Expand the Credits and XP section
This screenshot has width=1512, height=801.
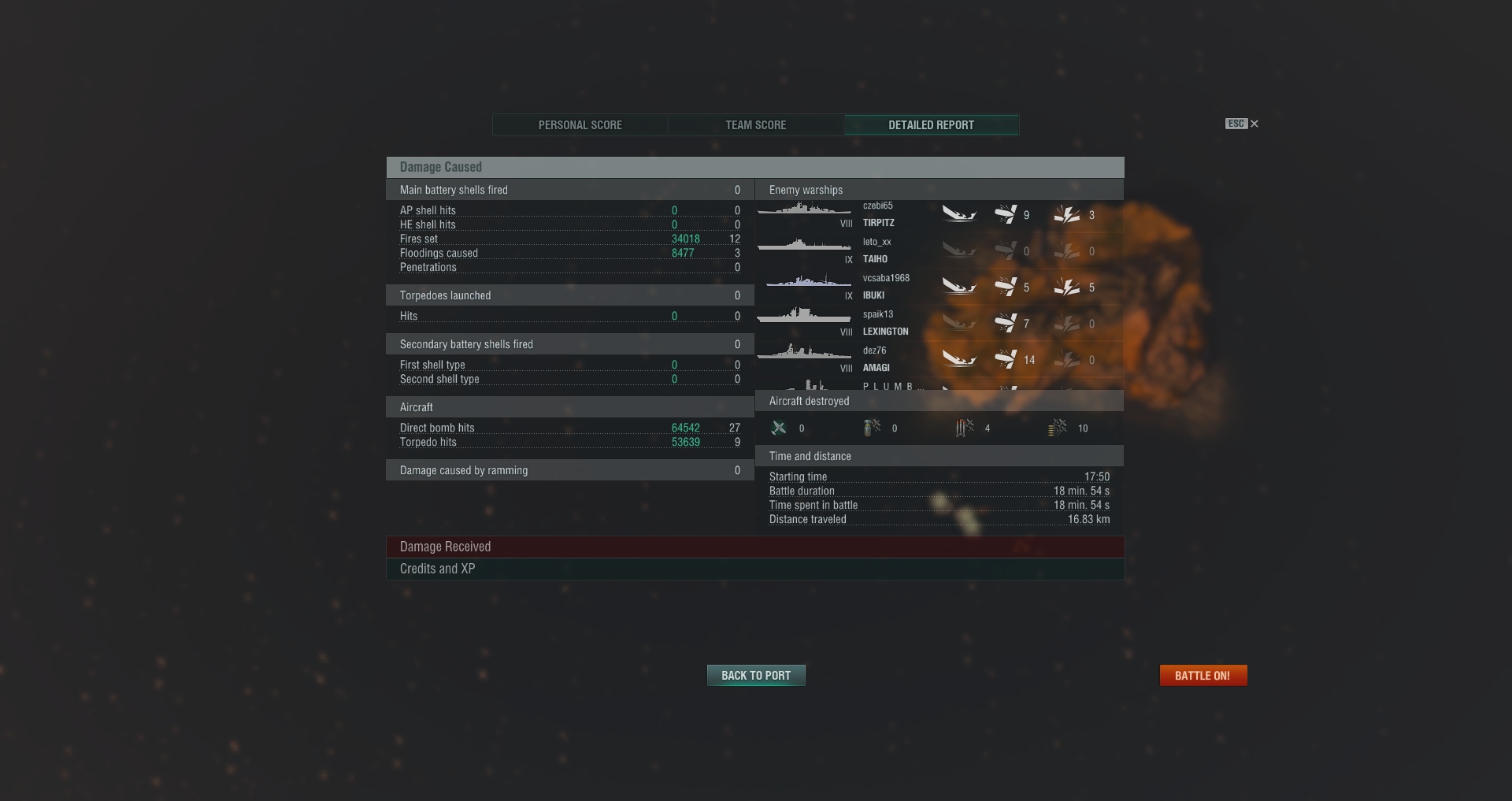pyautogui.click(x=755, y=569)
